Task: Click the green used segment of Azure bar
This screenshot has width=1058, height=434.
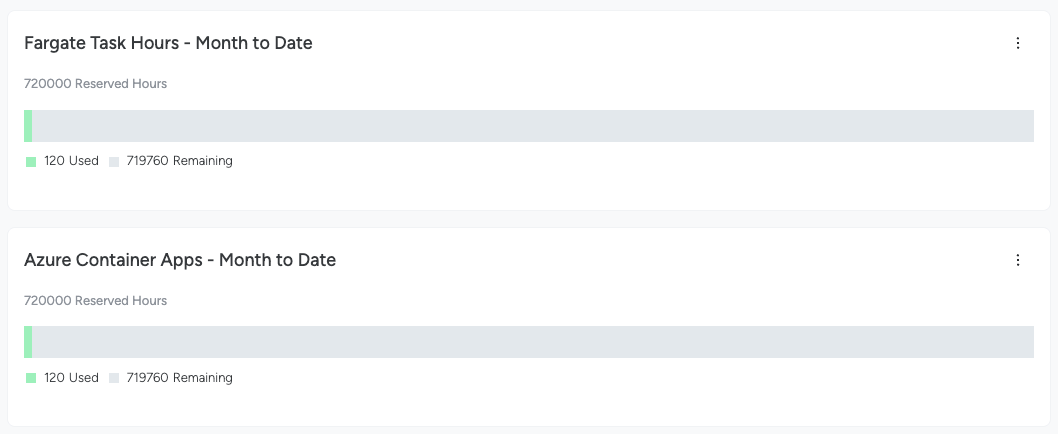Action: click(x=28, y=342)
